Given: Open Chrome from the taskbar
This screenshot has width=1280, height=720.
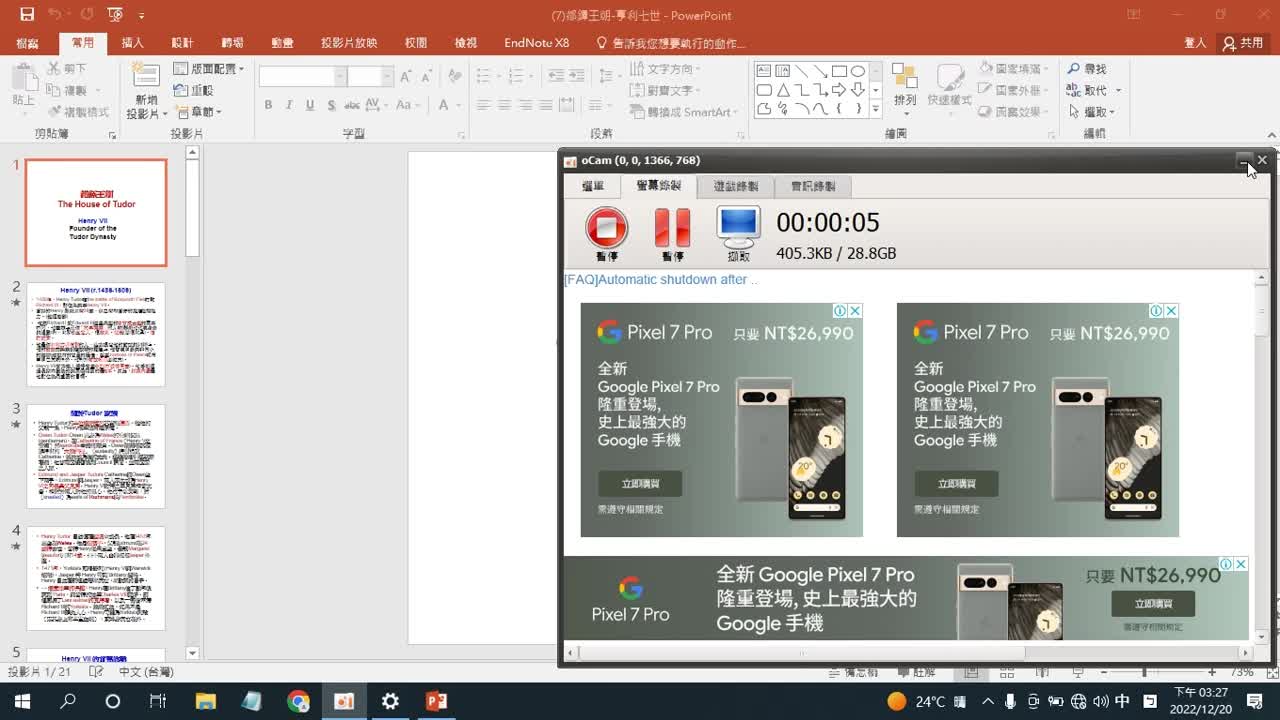Looking at the screenshot, I should [298, 701].
